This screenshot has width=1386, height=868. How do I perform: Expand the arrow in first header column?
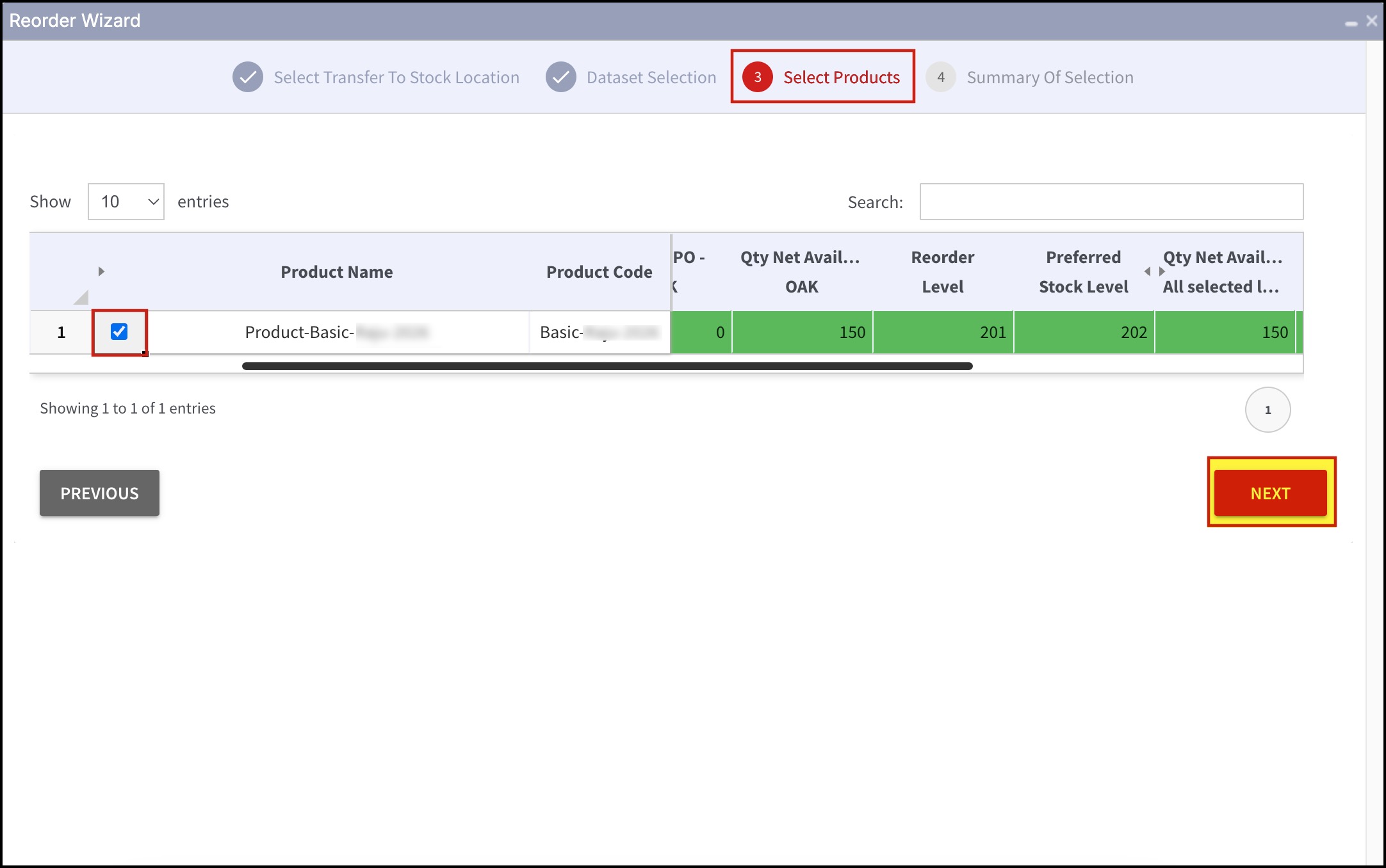101,271
